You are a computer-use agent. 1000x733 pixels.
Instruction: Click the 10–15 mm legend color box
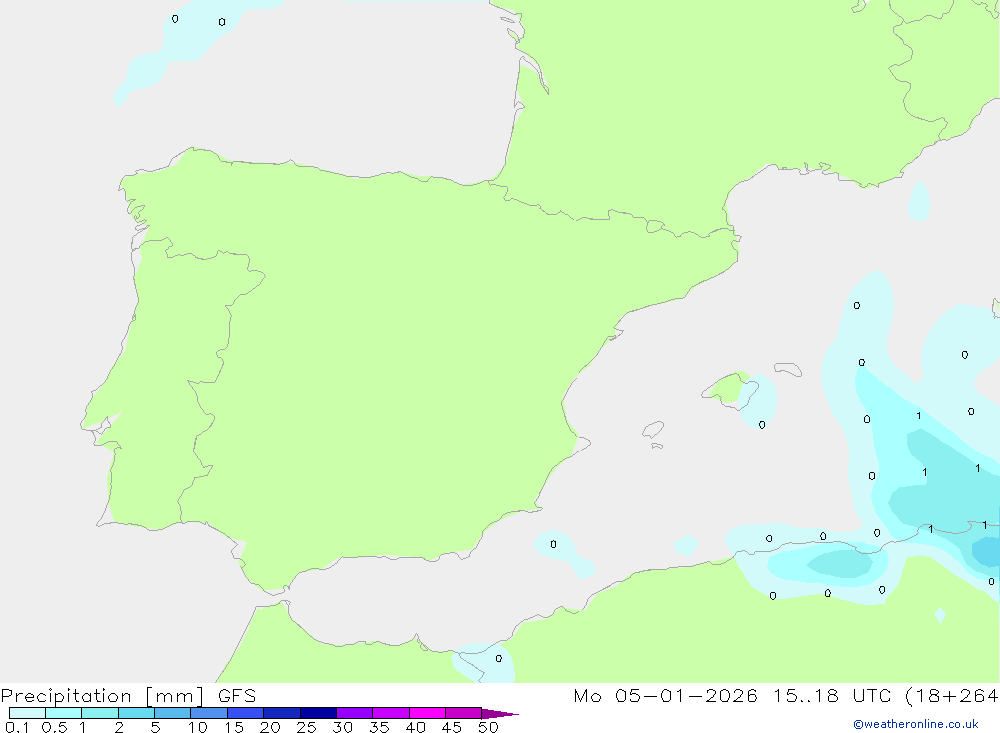209,713
